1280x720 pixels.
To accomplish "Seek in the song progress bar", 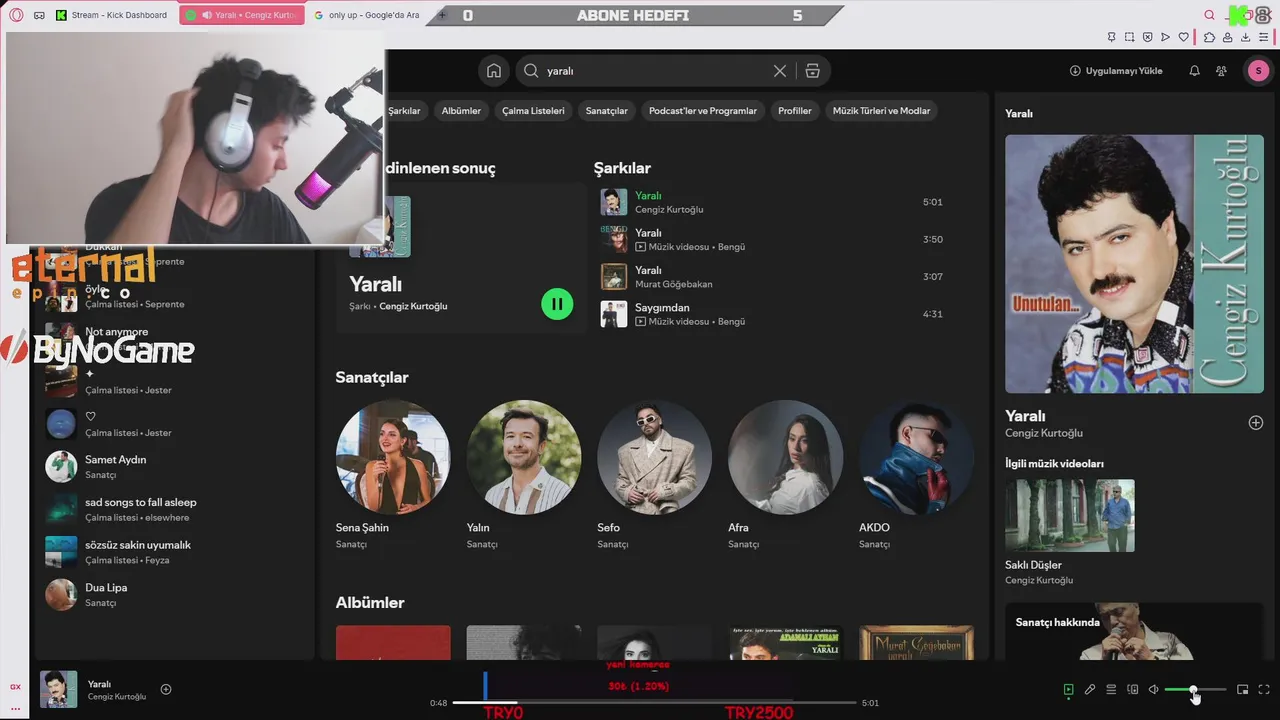I will pos(653,703).
